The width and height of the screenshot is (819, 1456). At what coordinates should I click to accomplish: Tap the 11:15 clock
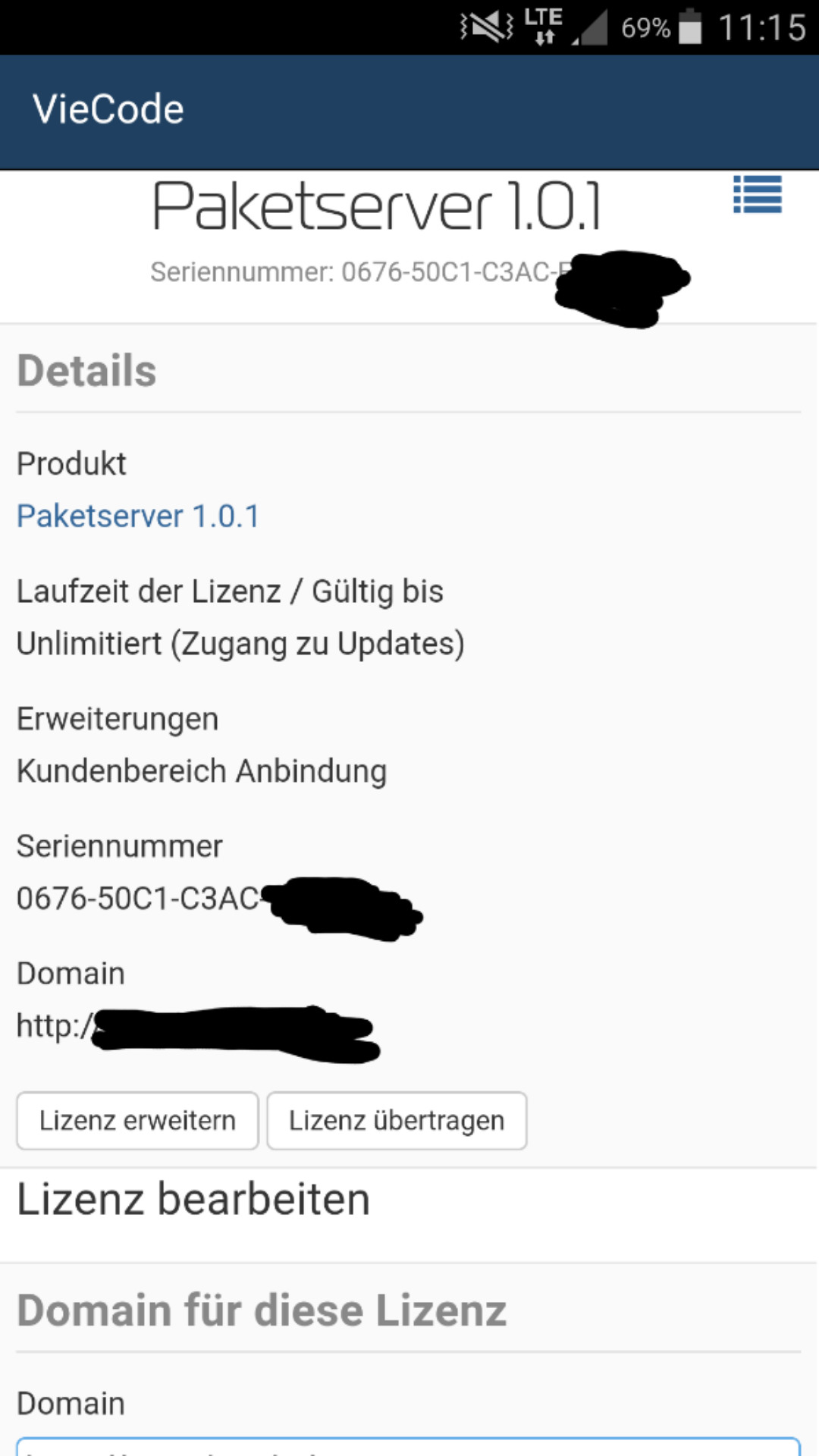(x=761, y=28)
